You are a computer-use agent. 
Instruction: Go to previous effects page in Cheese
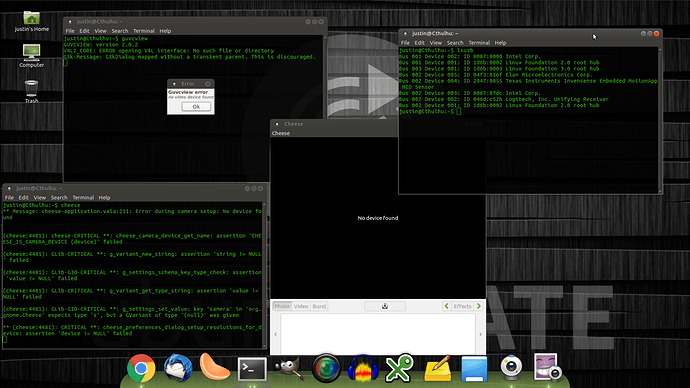click(x=447, y=306)
